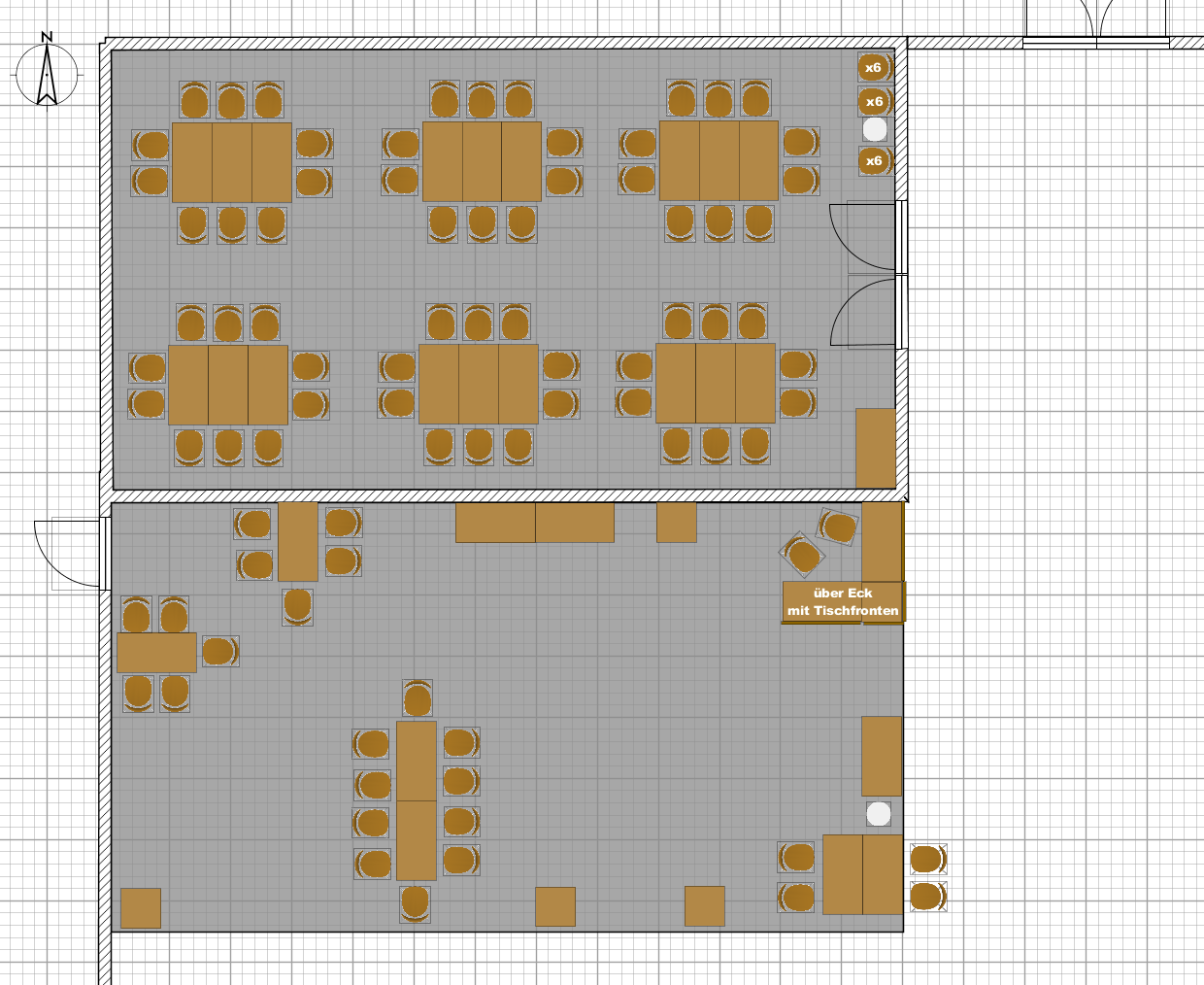Select the diagonally rotated chair near the corner bench

coord(804,554)
